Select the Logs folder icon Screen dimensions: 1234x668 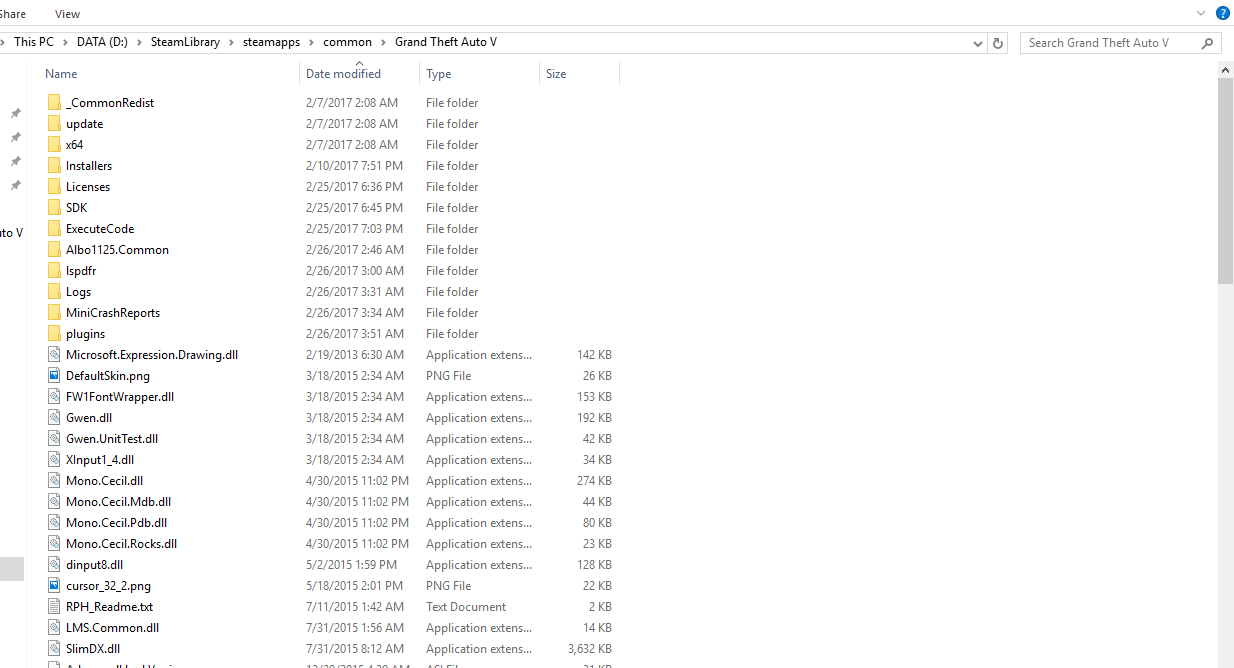[x=54, y=291]
